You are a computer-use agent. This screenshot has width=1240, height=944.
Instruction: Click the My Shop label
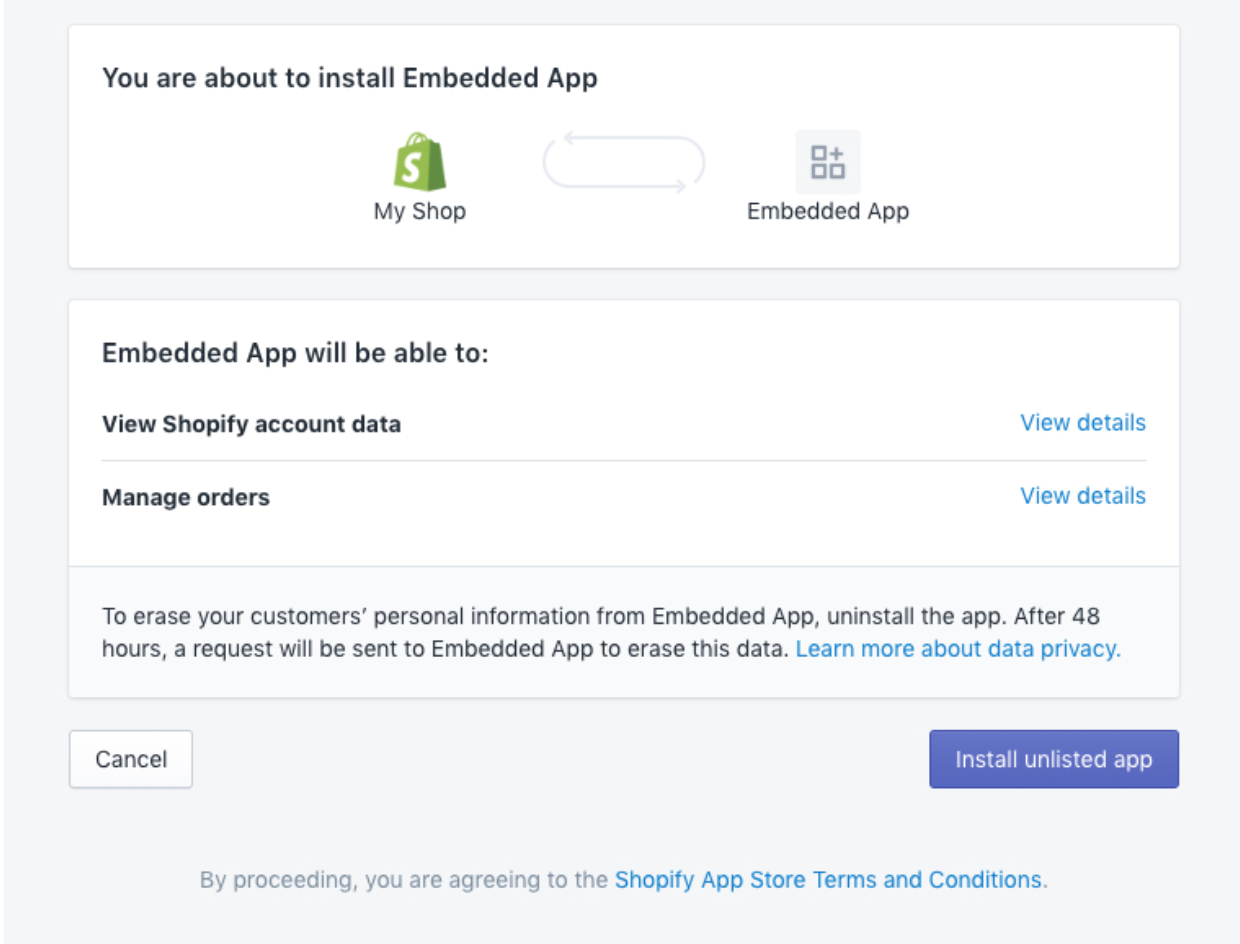[x=420, y=212]
